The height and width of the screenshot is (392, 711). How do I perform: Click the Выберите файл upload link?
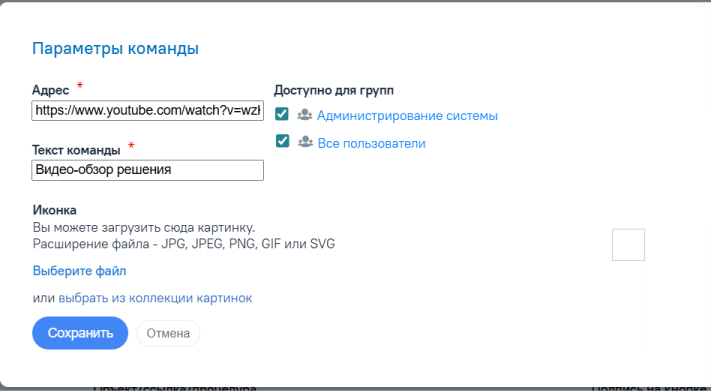(x=79, y=271)
